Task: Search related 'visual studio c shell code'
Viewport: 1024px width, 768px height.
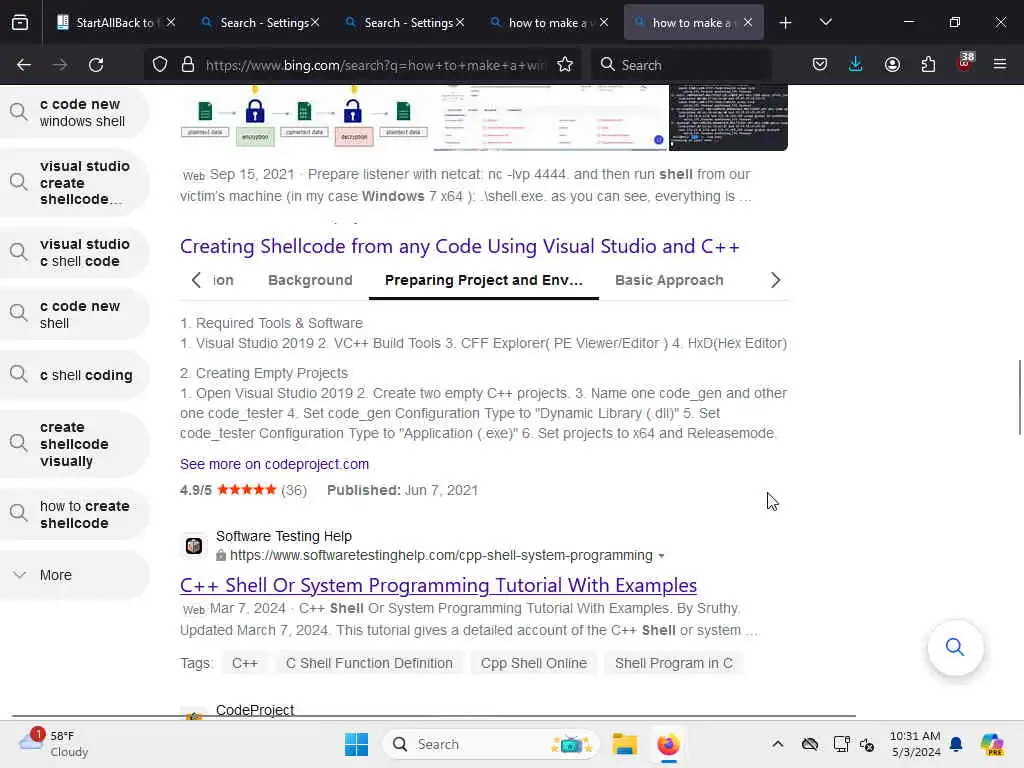Action: pyautogui.click(x=74, y=252)
